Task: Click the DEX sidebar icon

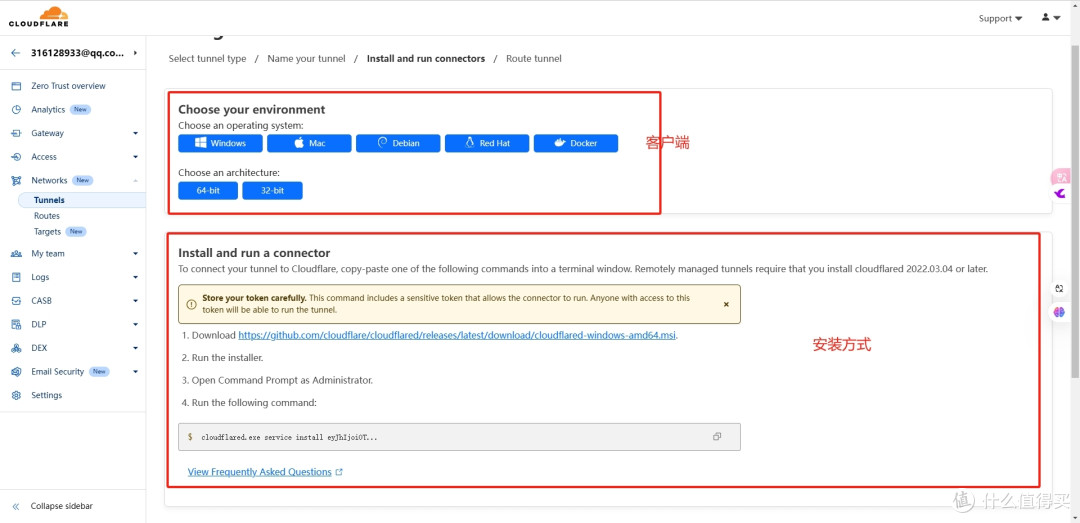Action: pos(17,348)
